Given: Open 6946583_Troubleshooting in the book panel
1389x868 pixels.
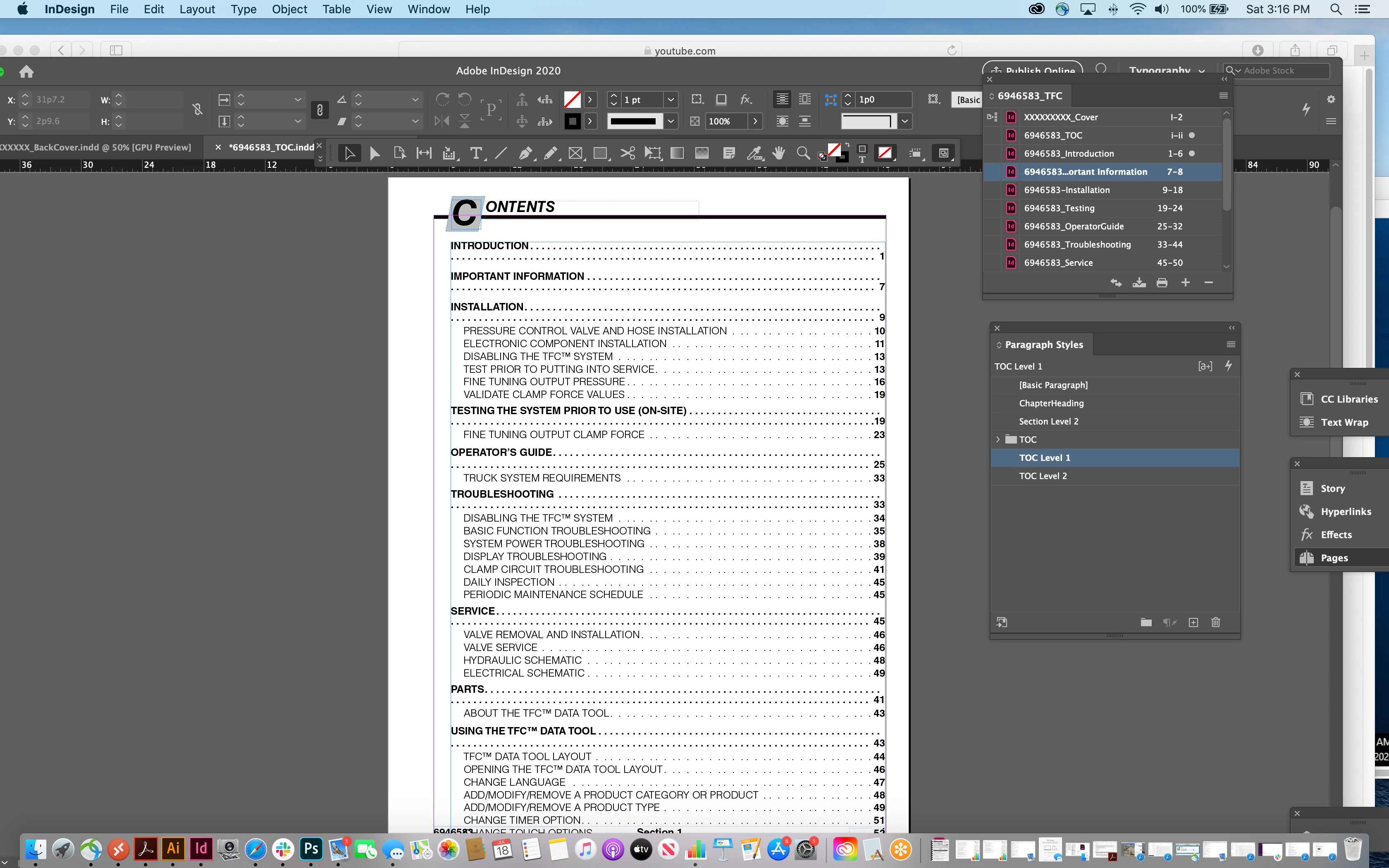Looking at the screenshot, I should (1077, 245).
